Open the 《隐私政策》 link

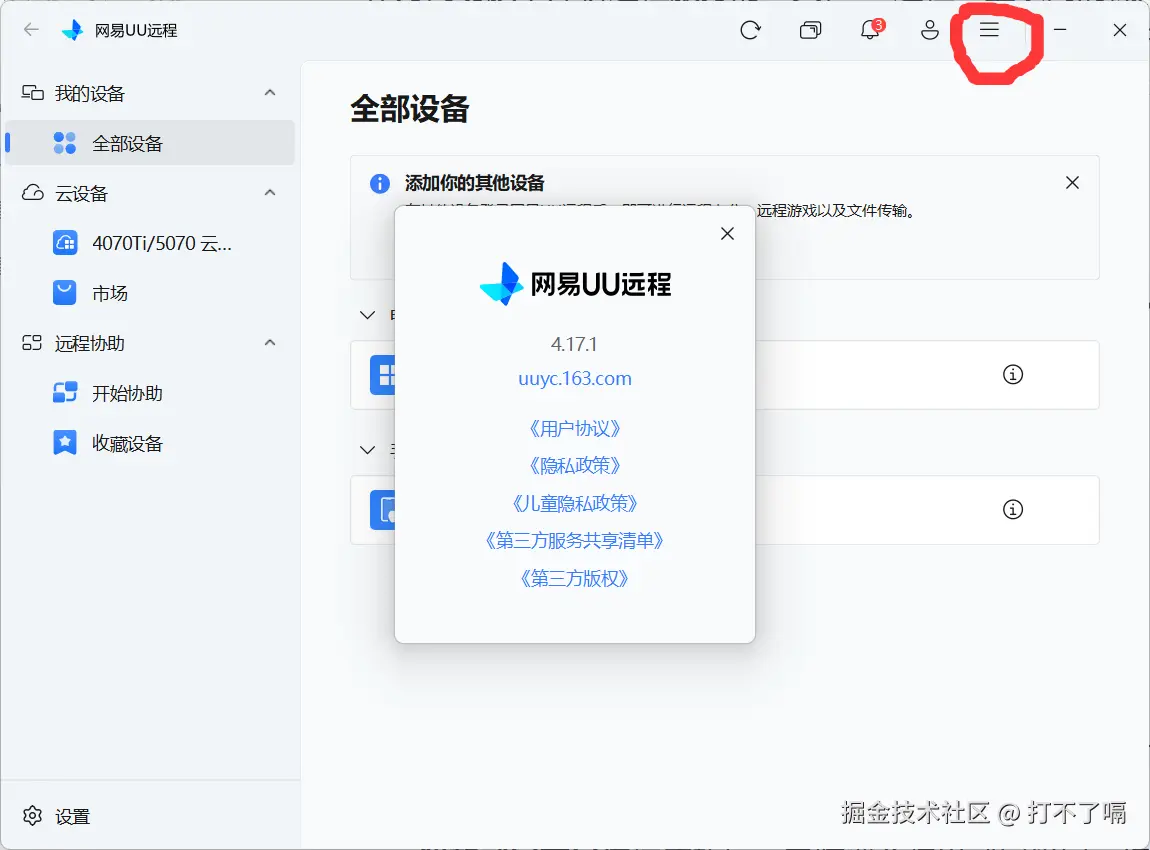[x=575, y=465]
